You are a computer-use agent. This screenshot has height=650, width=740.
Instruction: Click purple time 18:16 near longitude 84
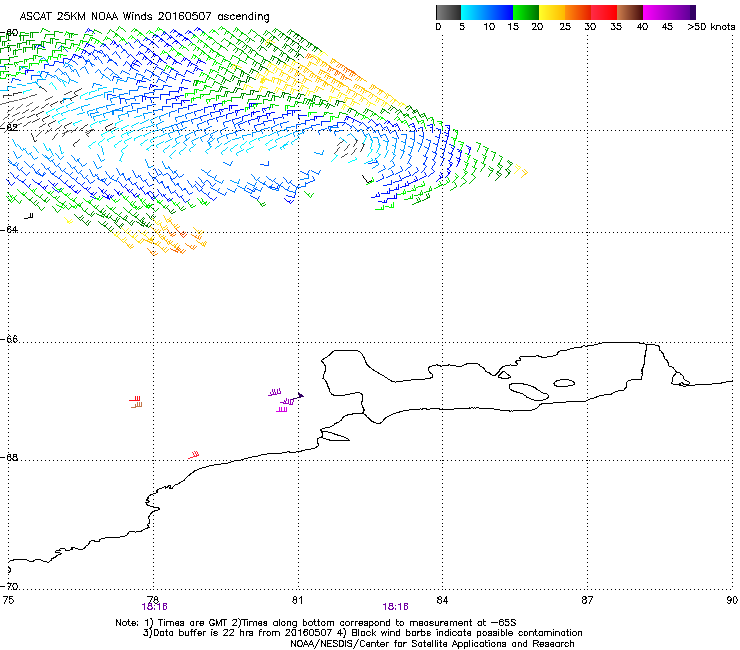pyautogui.click(x=395, y=607)
